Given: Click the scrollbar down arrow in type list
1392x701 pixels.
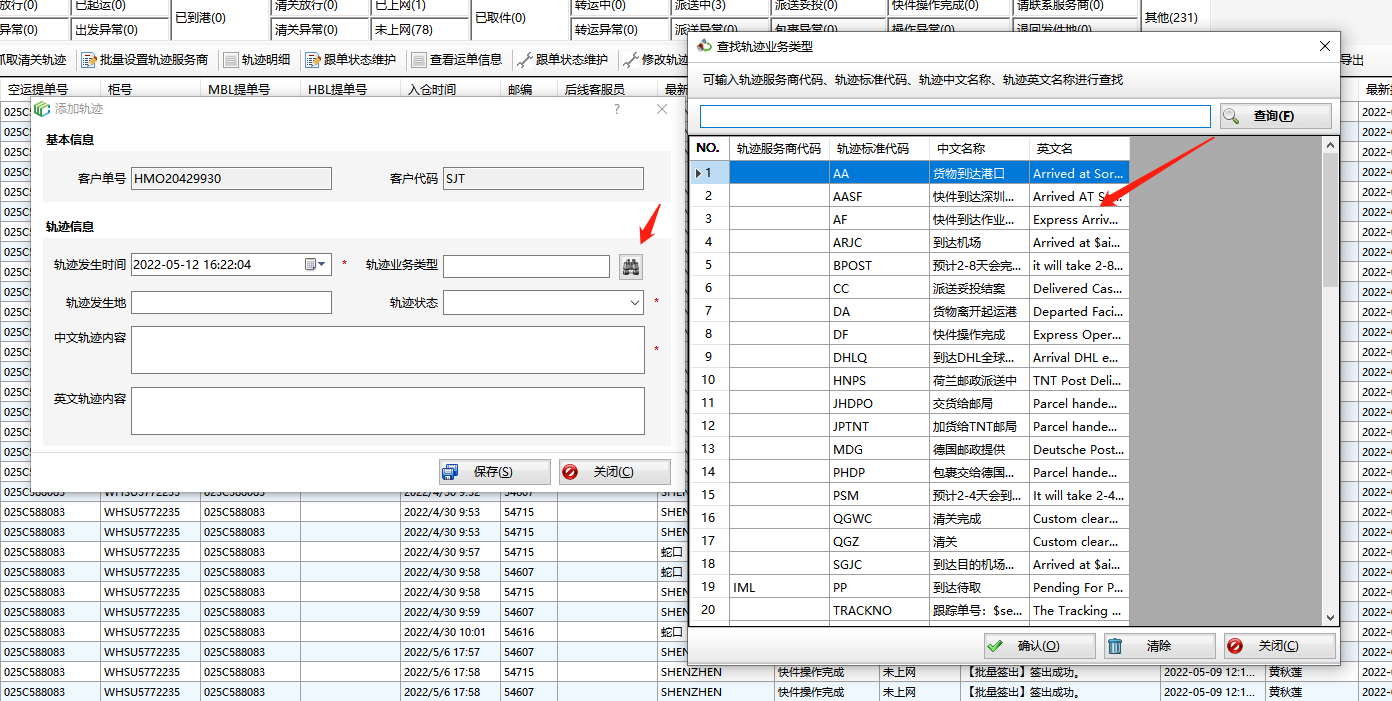Looking at the screenshot, I should tap(1330, 618).
